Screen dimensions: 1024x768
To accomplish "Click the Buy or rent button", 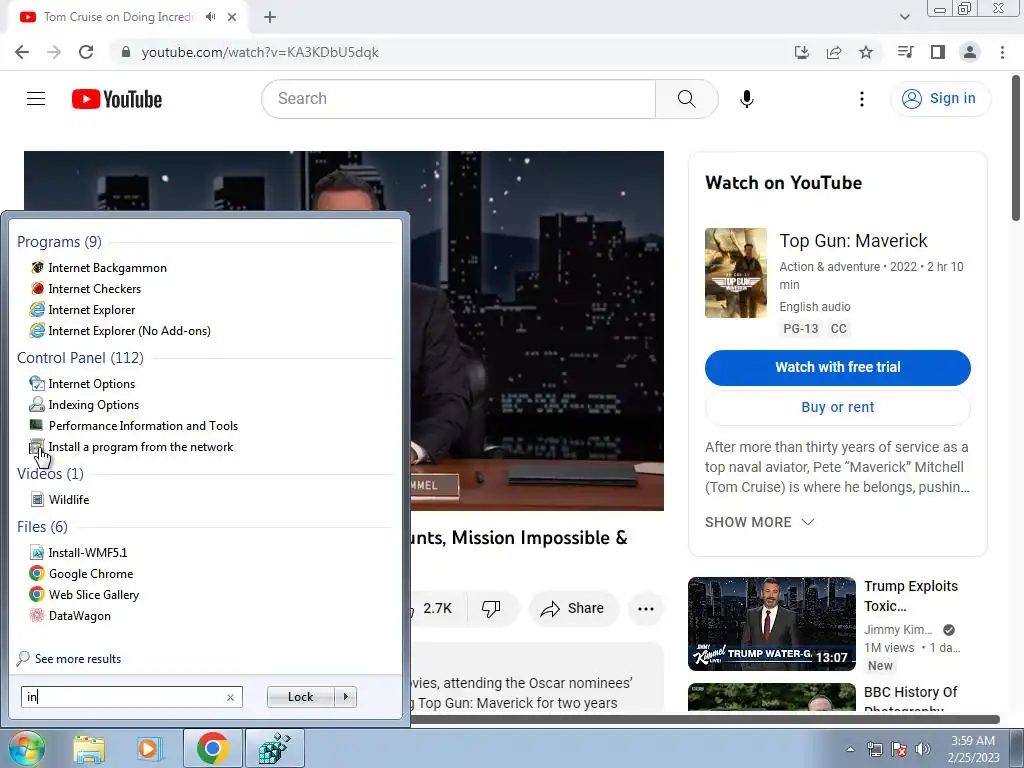I will pos(837,407).
